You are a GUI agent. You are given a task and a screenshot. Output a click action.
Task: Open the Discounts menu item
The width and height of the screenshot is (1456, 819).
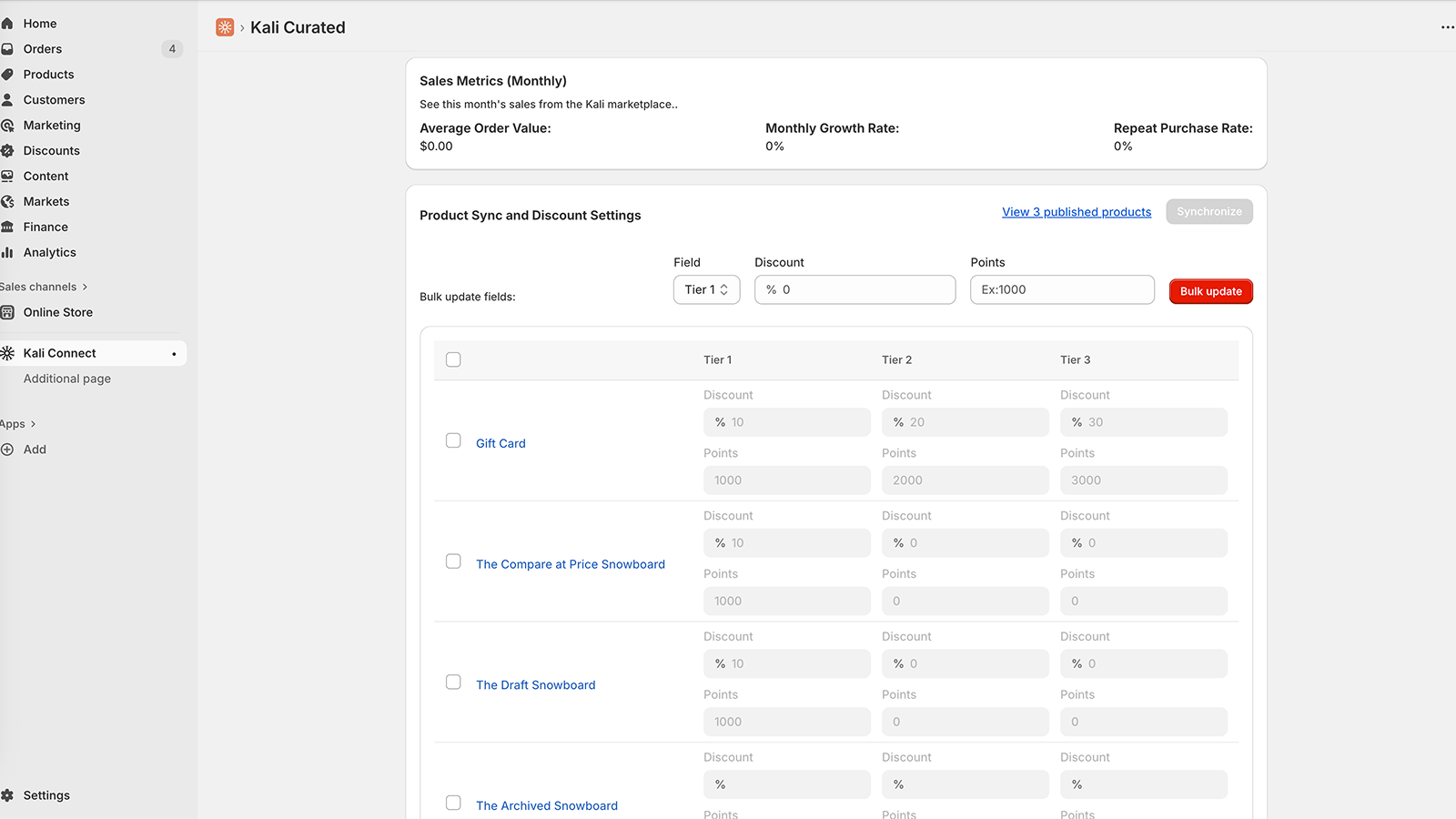52,151
